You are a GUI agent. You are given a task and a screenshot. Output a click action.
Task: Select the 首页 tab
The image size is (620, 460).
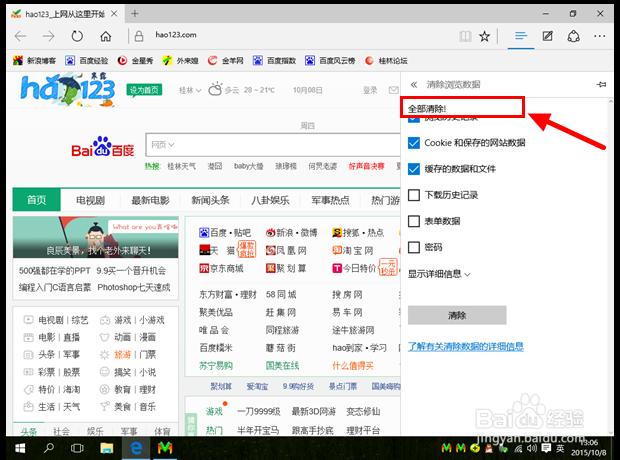[36, 200]
